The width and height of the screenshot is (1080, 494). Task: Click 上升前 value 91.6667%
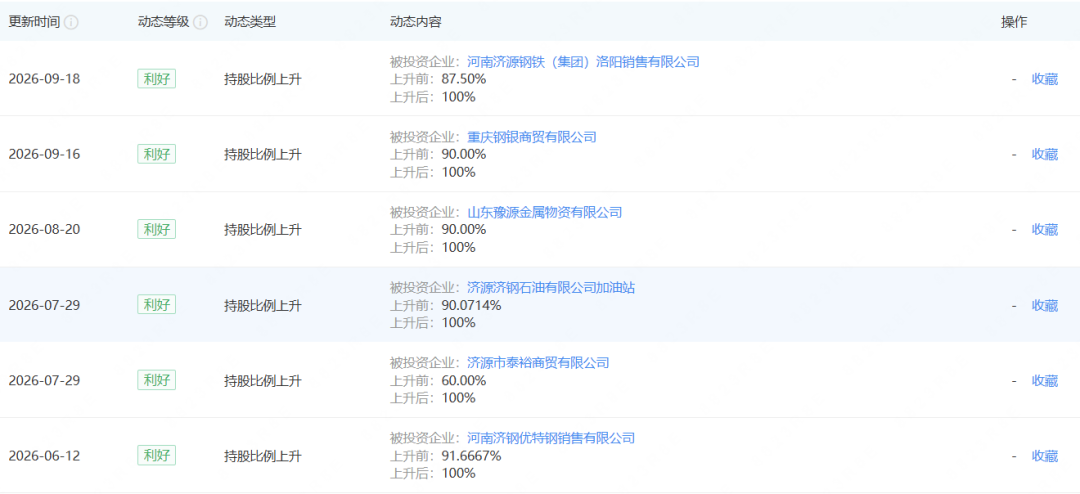(471, 455)
